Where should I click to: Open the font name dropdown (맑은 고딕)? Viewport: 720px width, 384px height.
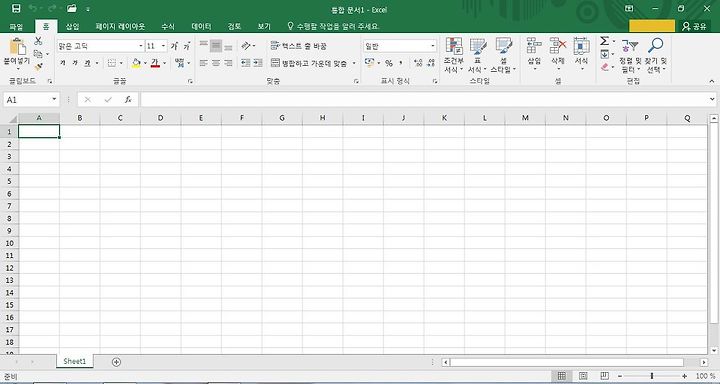pyautogui.click(x=141, y=46)
